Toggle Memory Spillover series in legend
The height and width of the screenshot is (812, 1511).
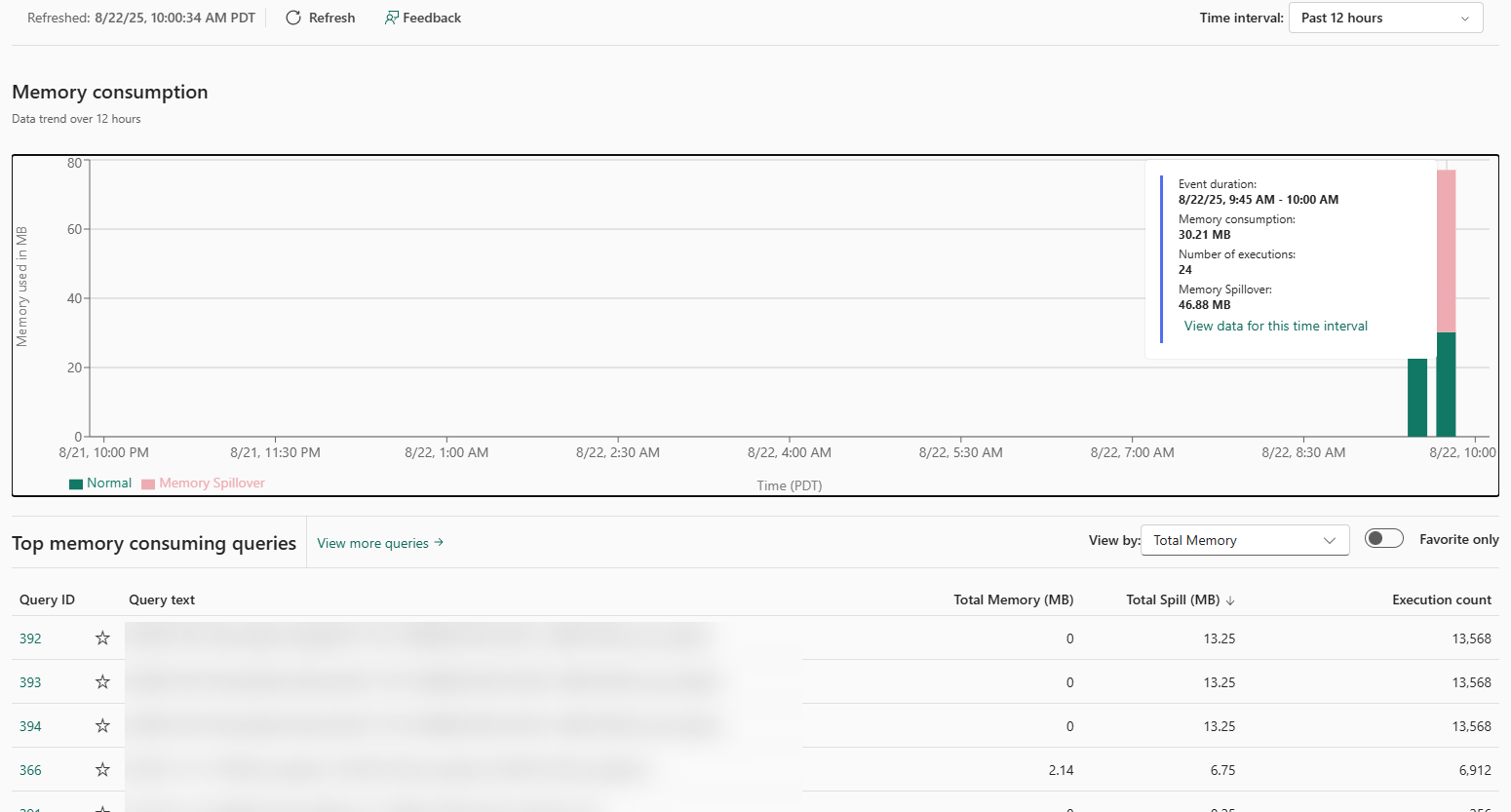click(x=203, y=483)
